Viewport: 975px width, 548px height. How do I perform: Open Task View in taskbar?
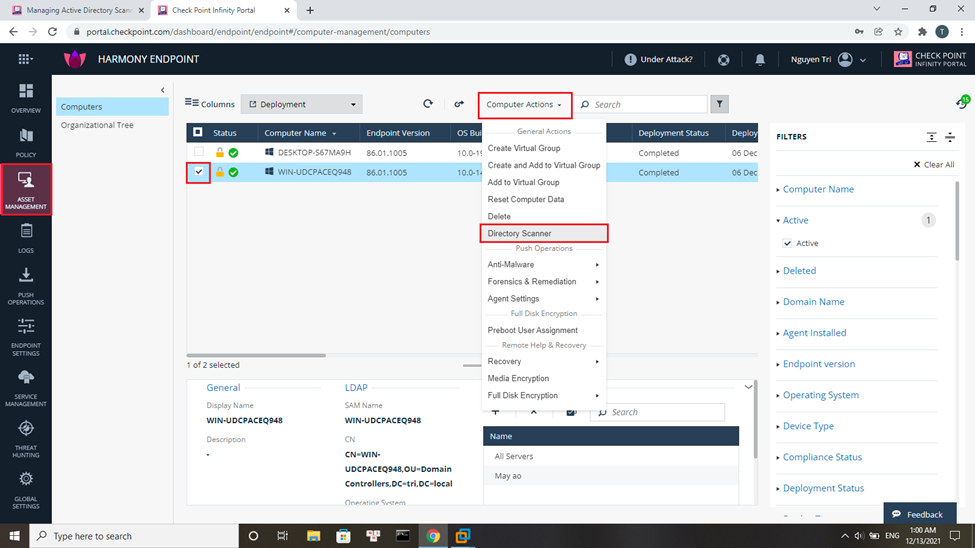(x=282, y=536)
